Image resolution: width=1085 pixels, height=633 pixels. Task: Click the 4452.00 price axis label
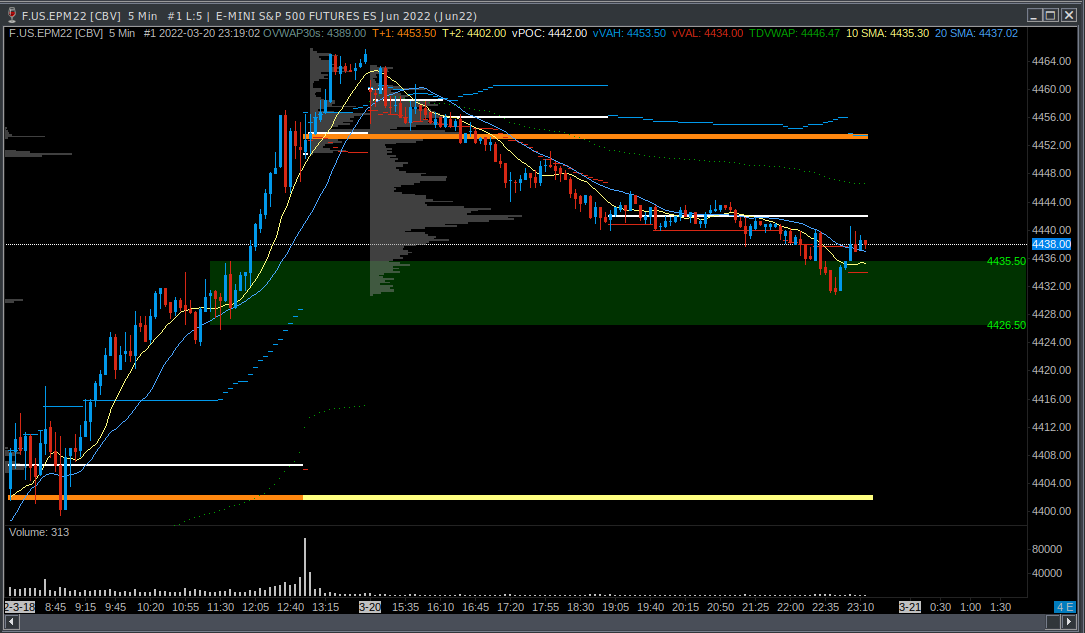pyautogui.click(x=1051, y=145)
